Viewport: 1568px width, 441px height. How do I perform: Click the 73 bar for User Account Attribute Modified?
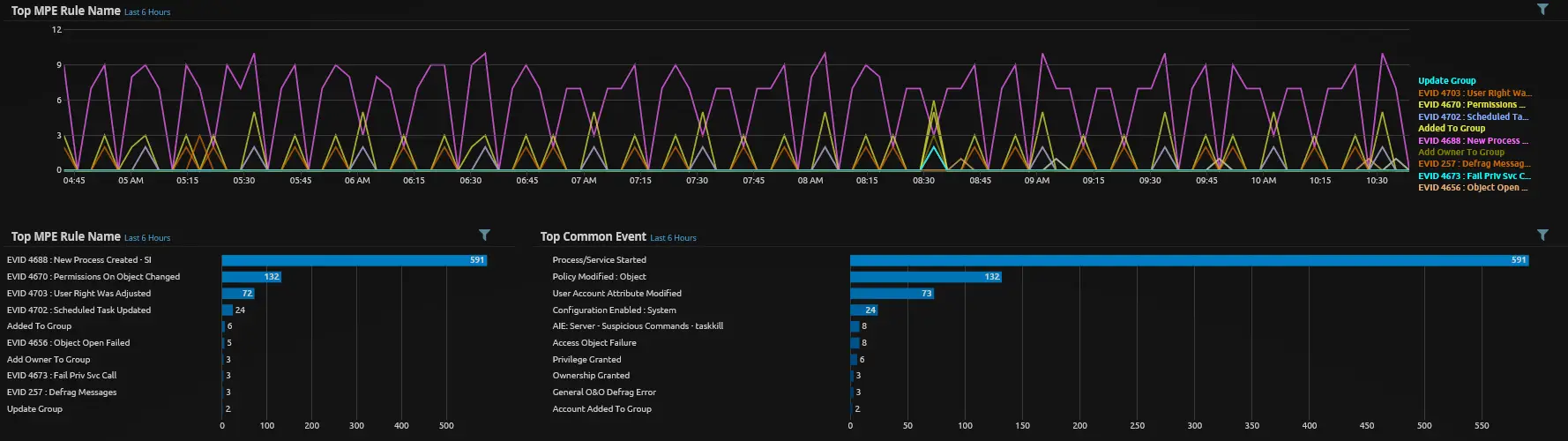coord(892,294)
